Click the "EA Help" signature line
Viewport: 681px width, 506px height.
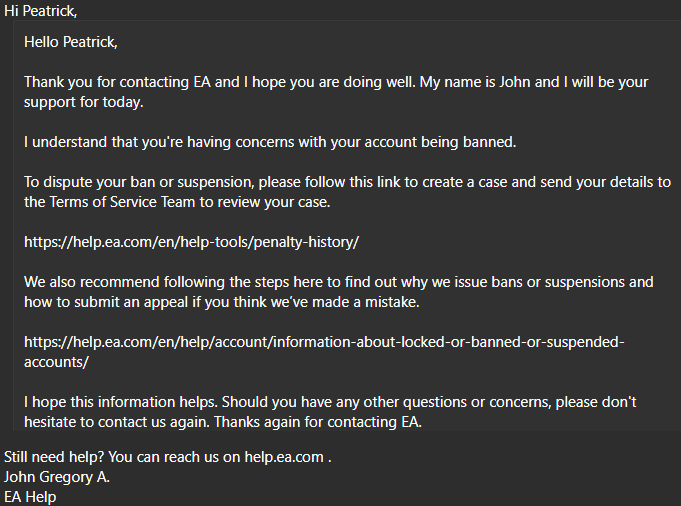click(x=30, y=496)
